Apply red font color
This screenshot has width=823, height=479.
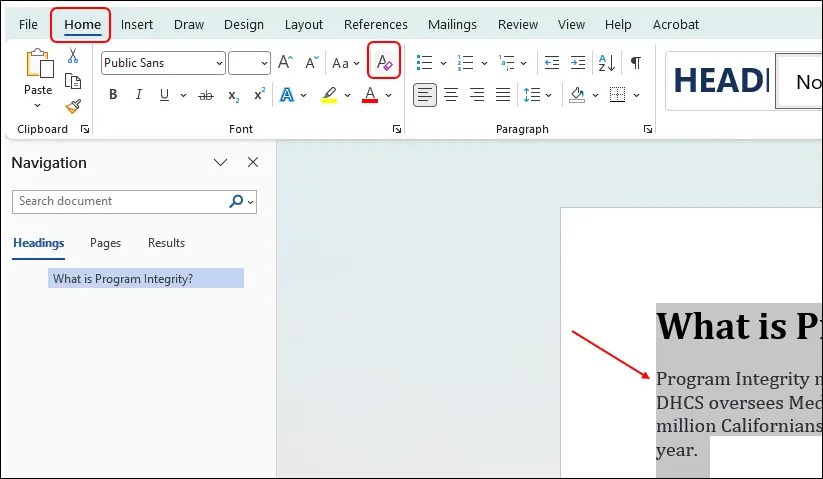point(370,95)
